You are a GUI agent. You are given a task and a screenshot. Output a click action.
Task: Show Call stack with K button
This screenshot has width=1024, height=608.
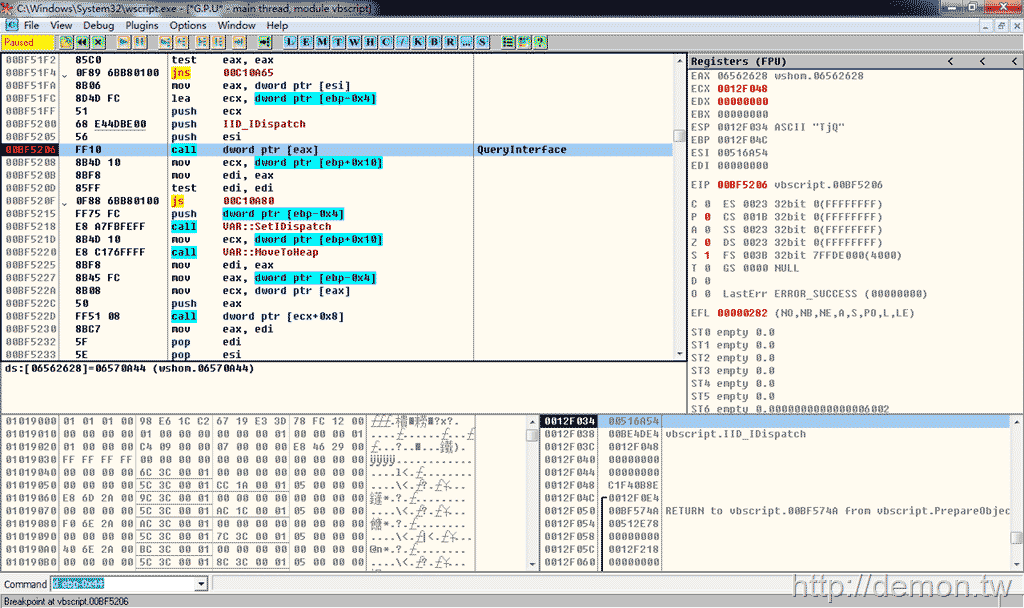[x=418, y=42]
